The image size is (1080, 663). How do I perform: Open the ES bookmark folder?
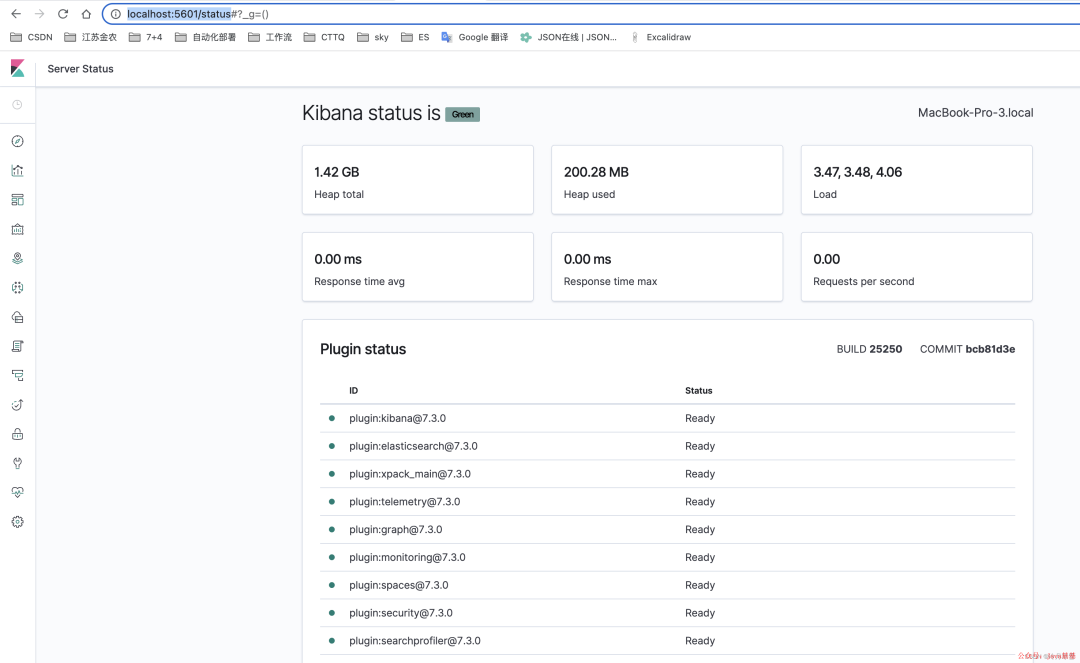415,37
